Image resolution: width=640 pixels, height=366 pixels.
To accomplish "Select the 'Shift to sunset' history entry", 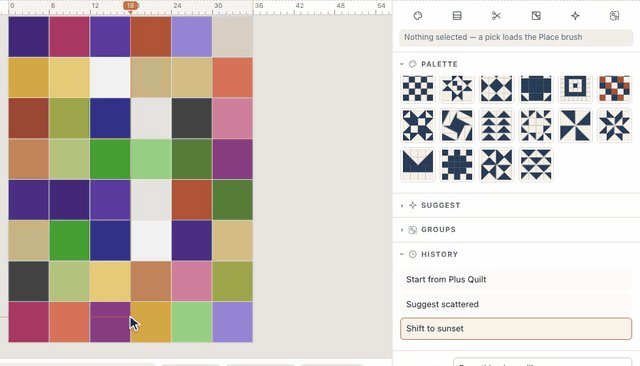I will point(516,328).
